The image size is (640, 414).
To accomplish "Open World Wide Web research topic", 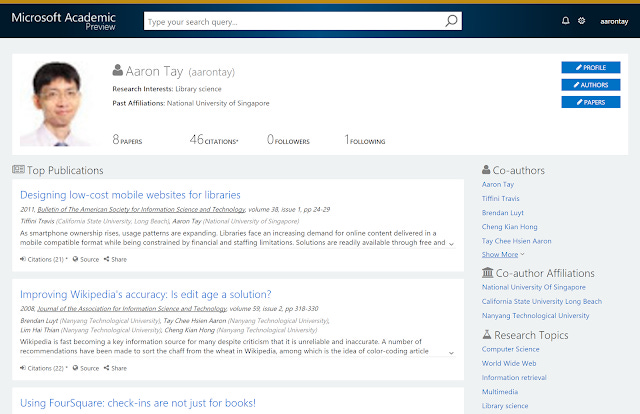I will (x=509, y=363).
